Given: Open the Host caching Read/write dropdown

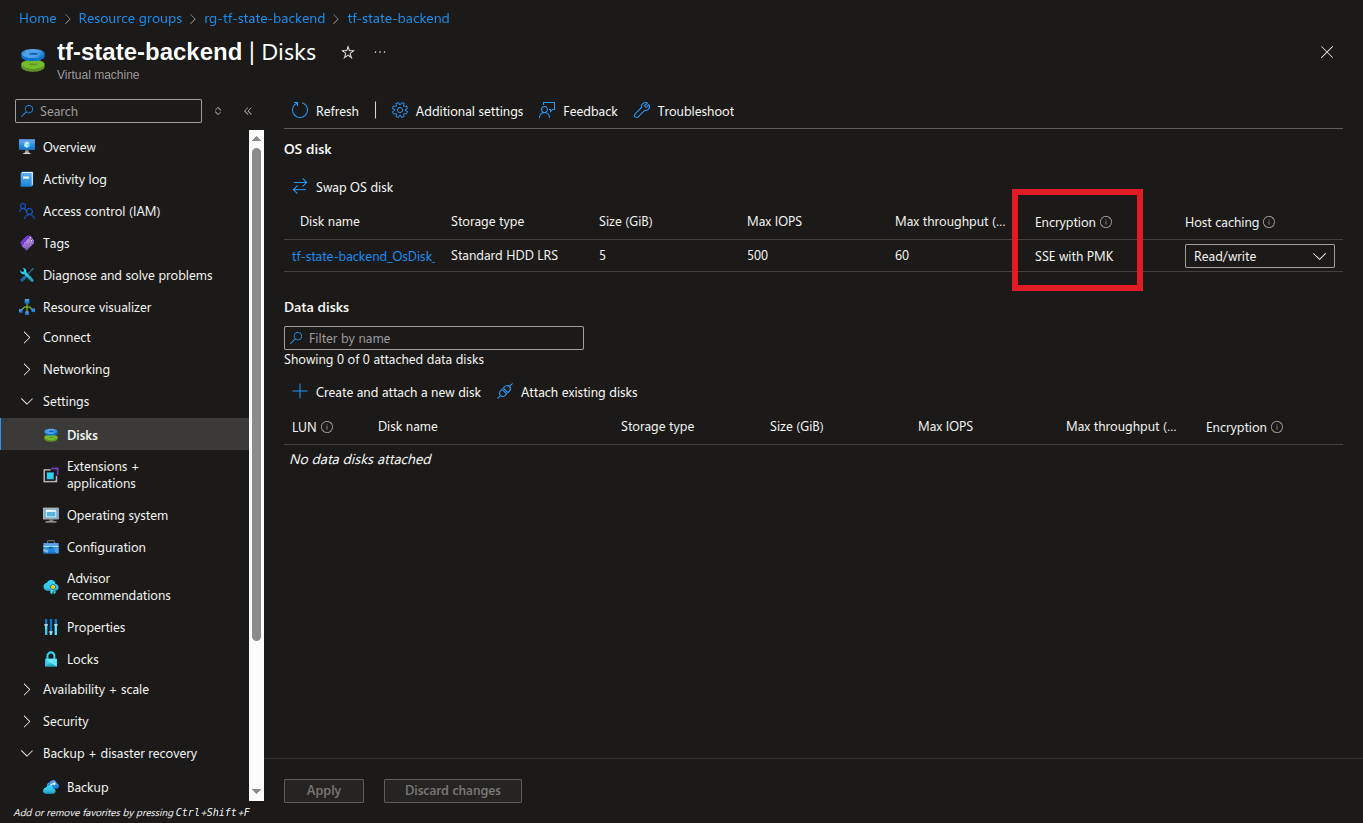Looking at the screenshot, I should click(1259, 256).
